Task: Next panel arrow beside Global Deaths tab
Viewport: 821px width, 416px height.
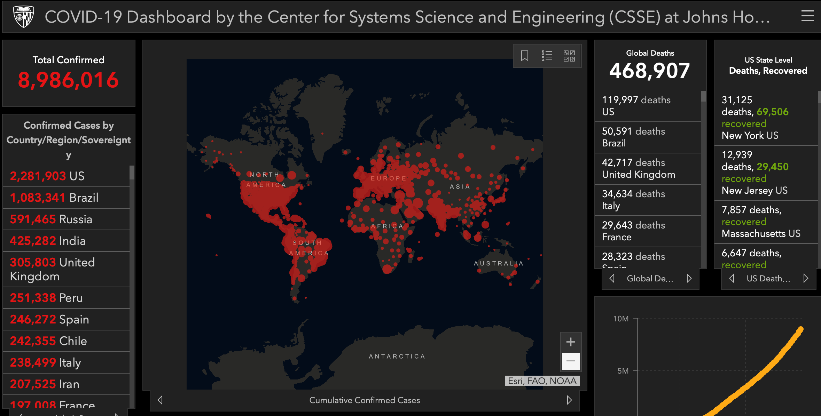Action: (x=689, y=278)
